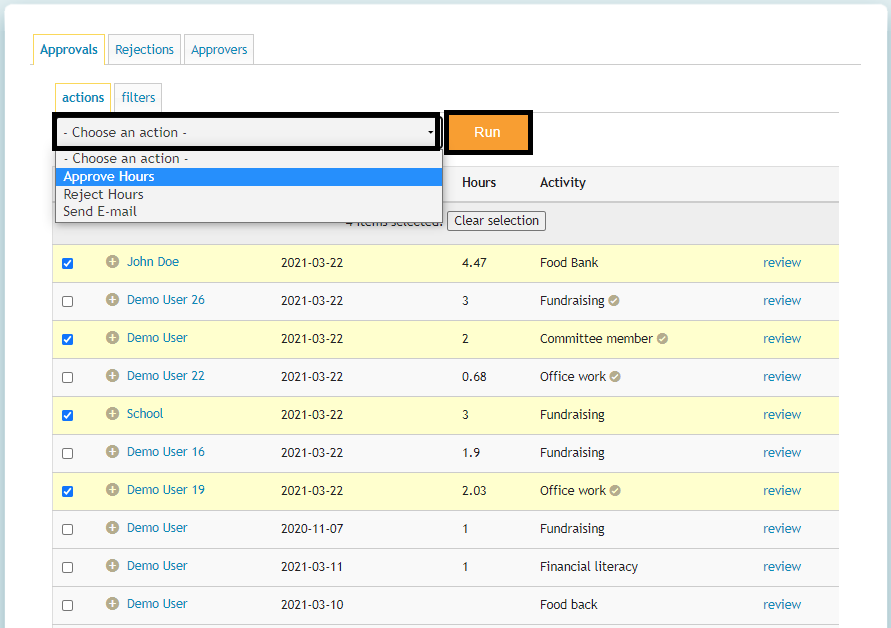Open the Choose an action dropdown
Viewport: 891px width, 628px height.
(247, 132)
